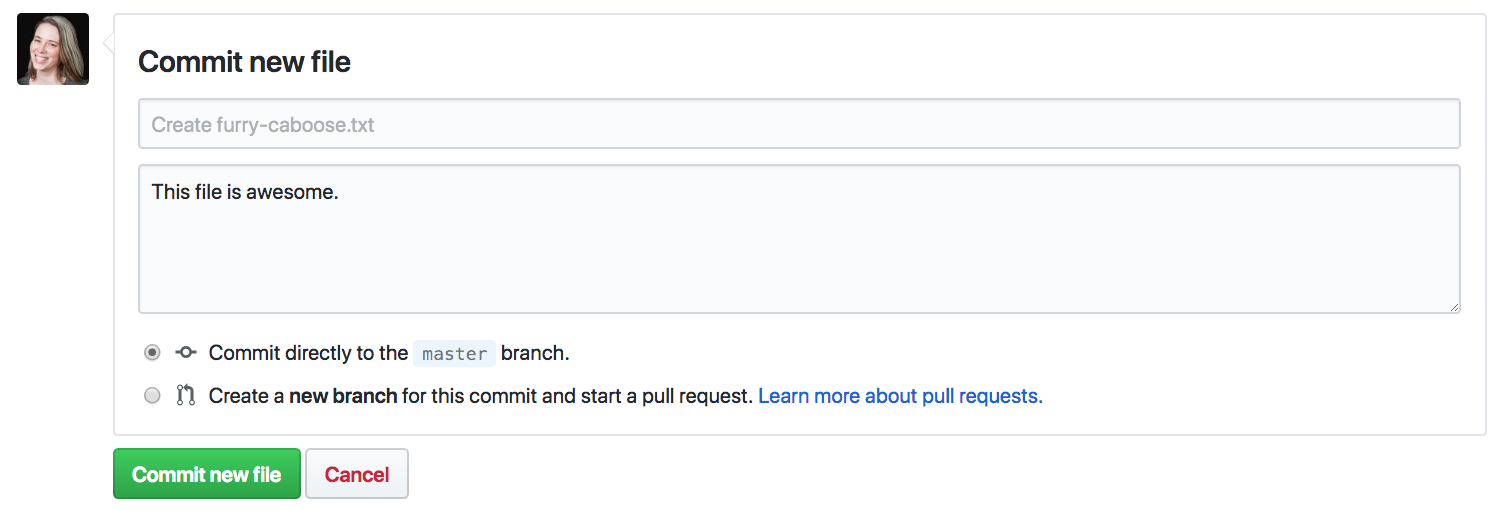Select the commit directly to master radio button
The height and width of the screenshot is (511, 1500).
(152, 353)
